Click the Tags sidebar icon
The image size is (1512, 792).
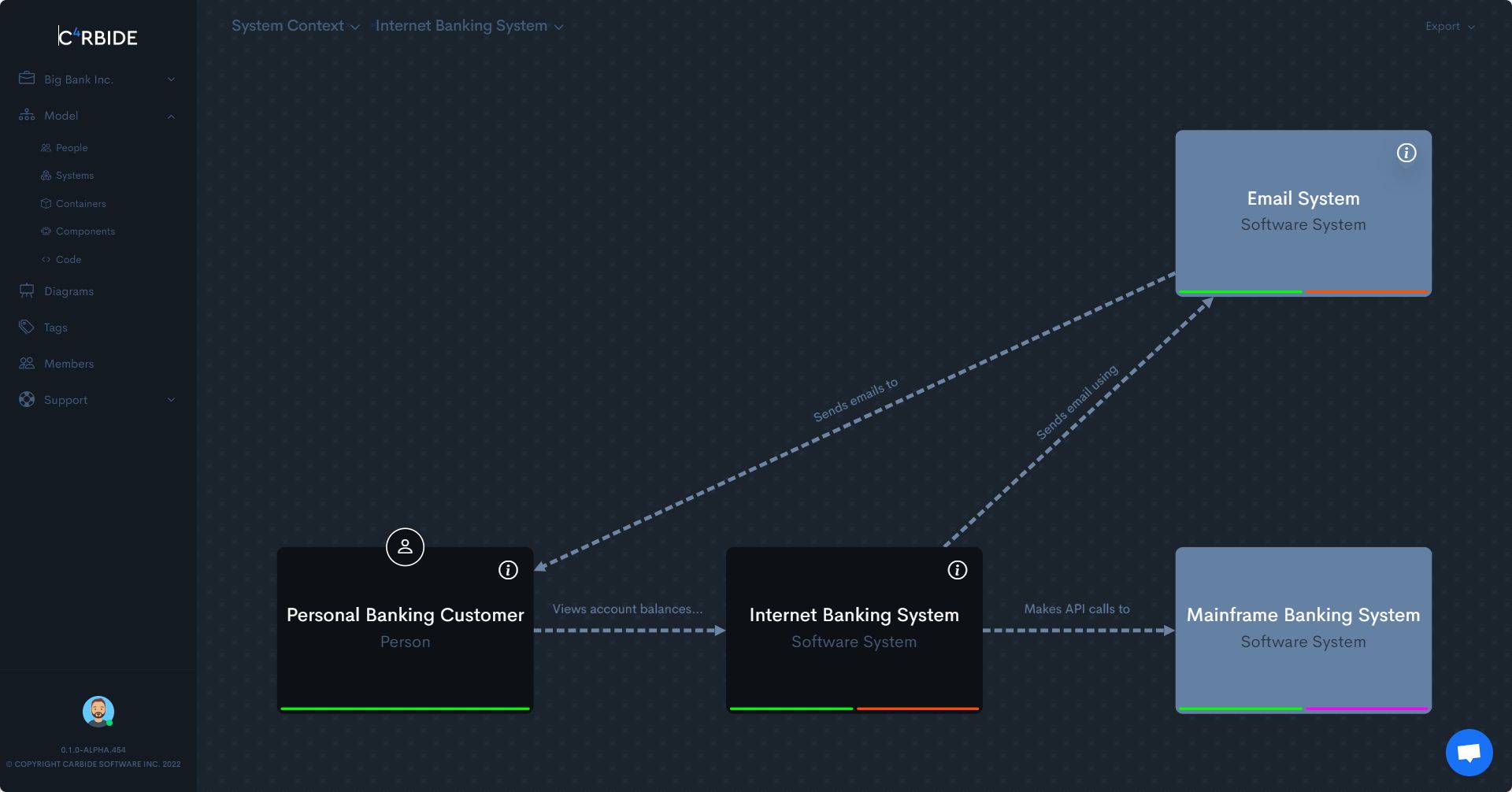coord(26,327)
